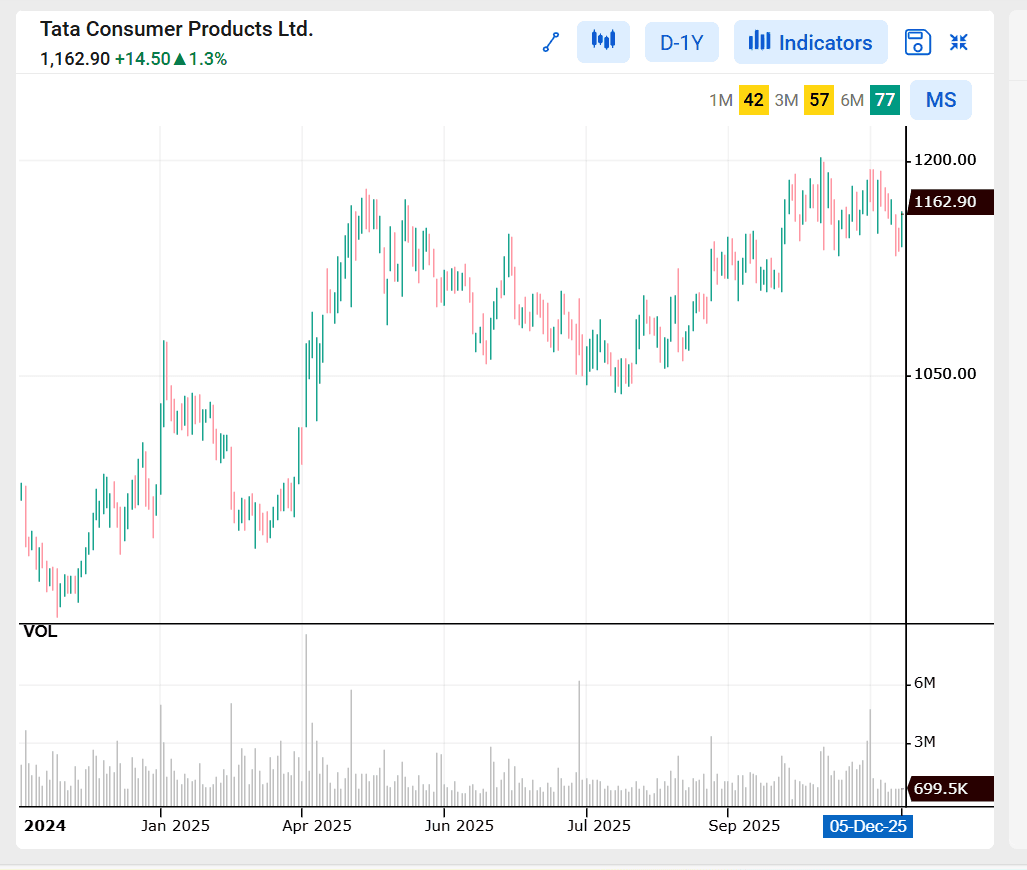
Task: Click the 3M label beside the 57 badge
Action: click(x=787, y=100)
